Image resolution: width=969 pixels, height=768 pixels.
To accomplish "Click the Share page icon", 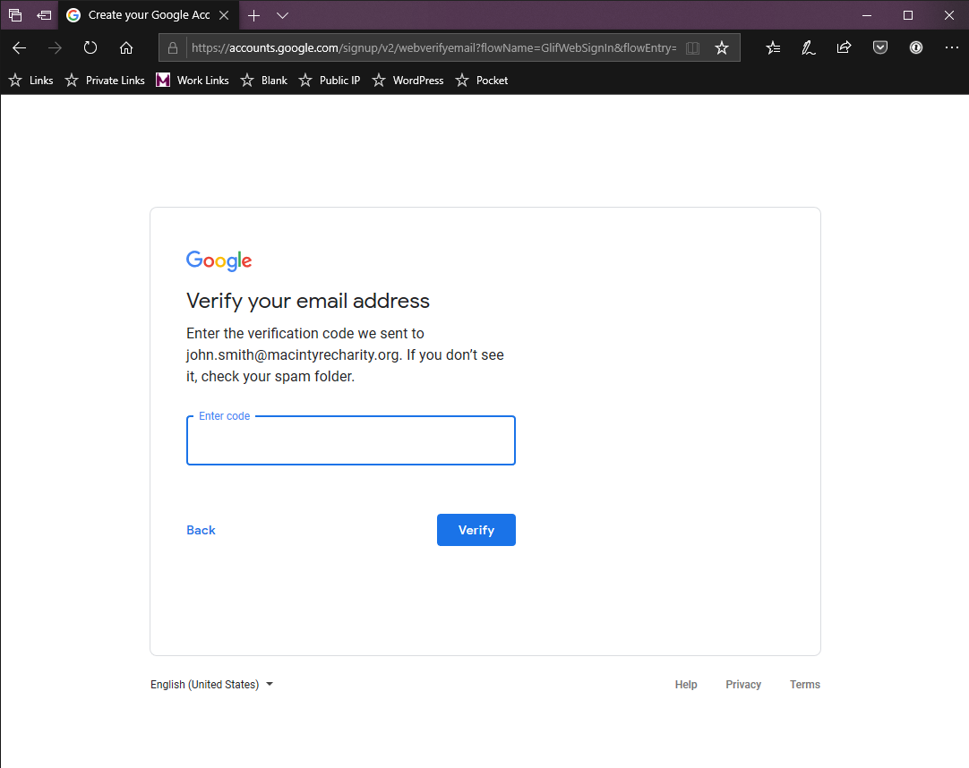I will (x=844, y=48).
